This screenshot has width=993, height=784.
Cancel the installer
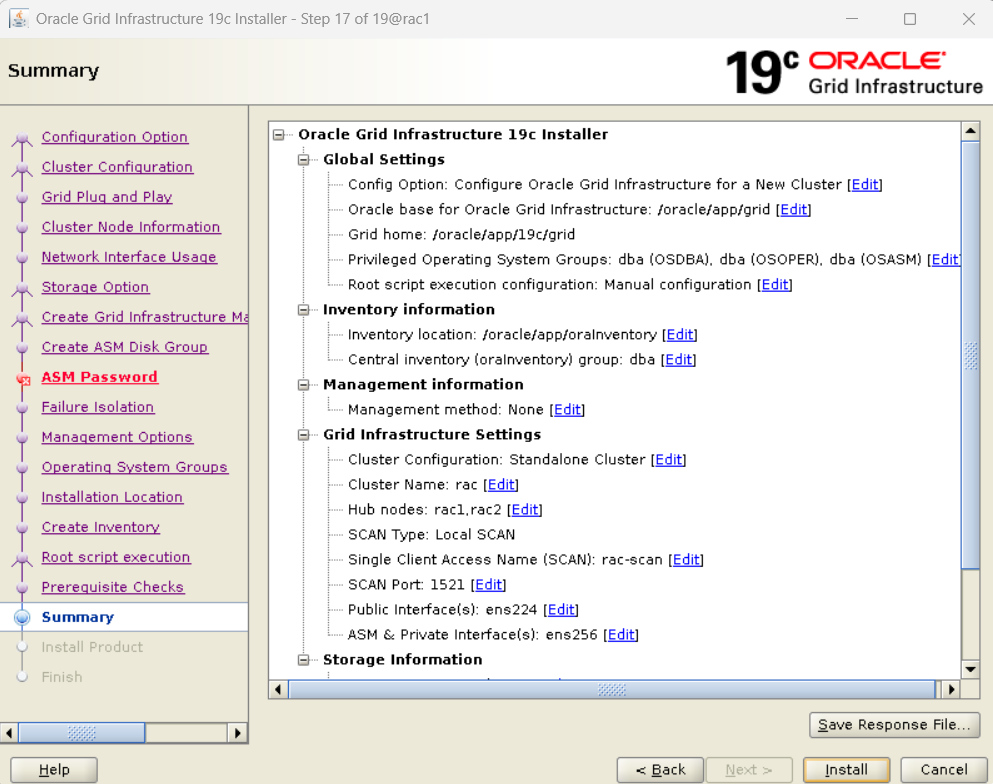944,769
